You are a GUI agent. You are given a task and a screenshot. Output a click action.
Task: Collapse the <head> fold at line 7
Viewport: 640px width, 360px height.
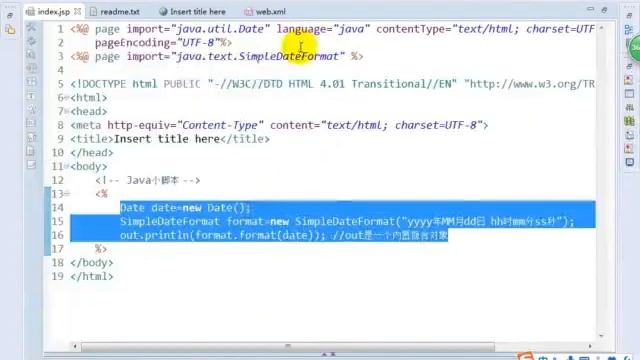coord(67,111)
